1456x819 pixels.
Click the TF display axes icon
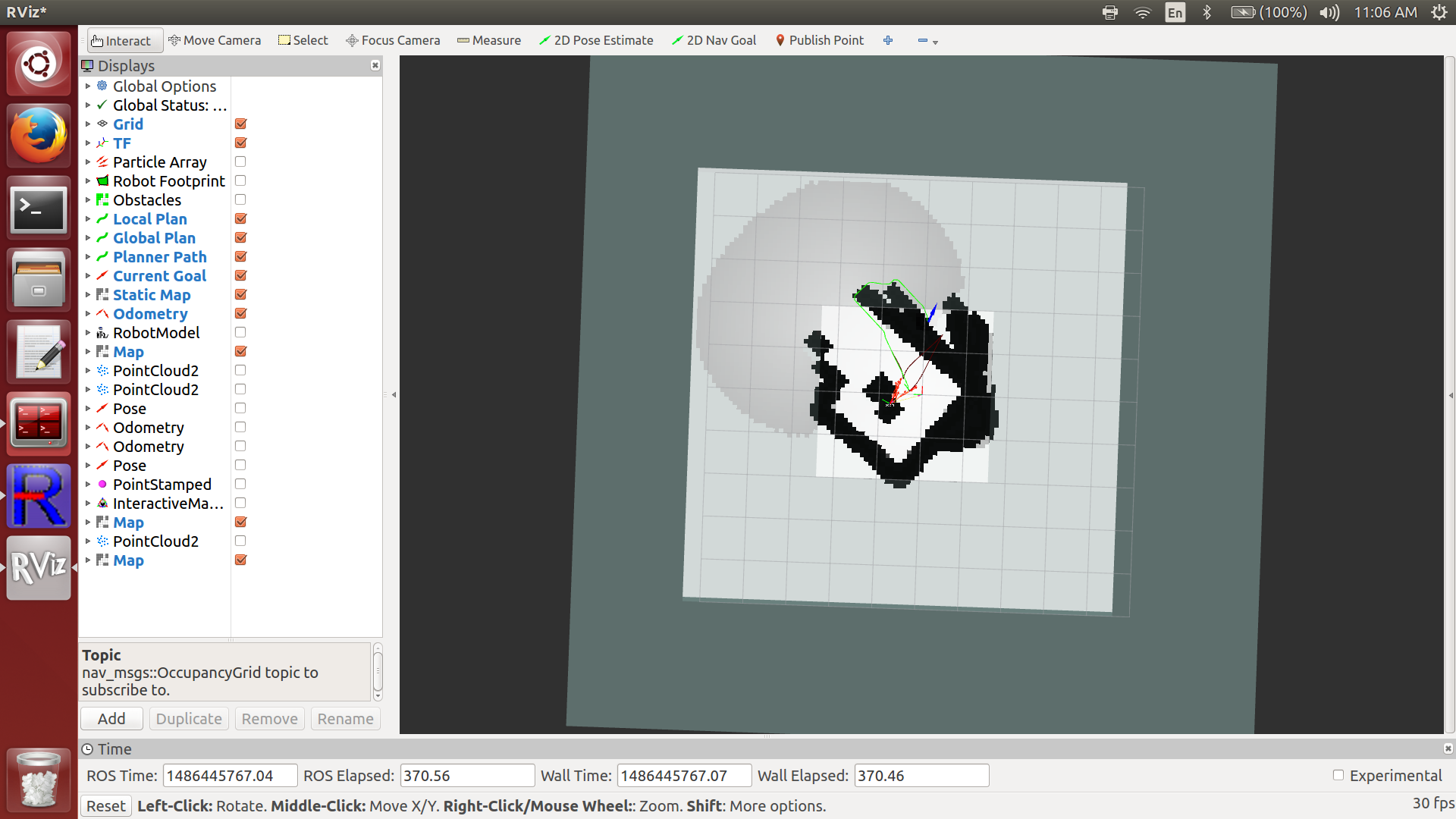[102, 143]
